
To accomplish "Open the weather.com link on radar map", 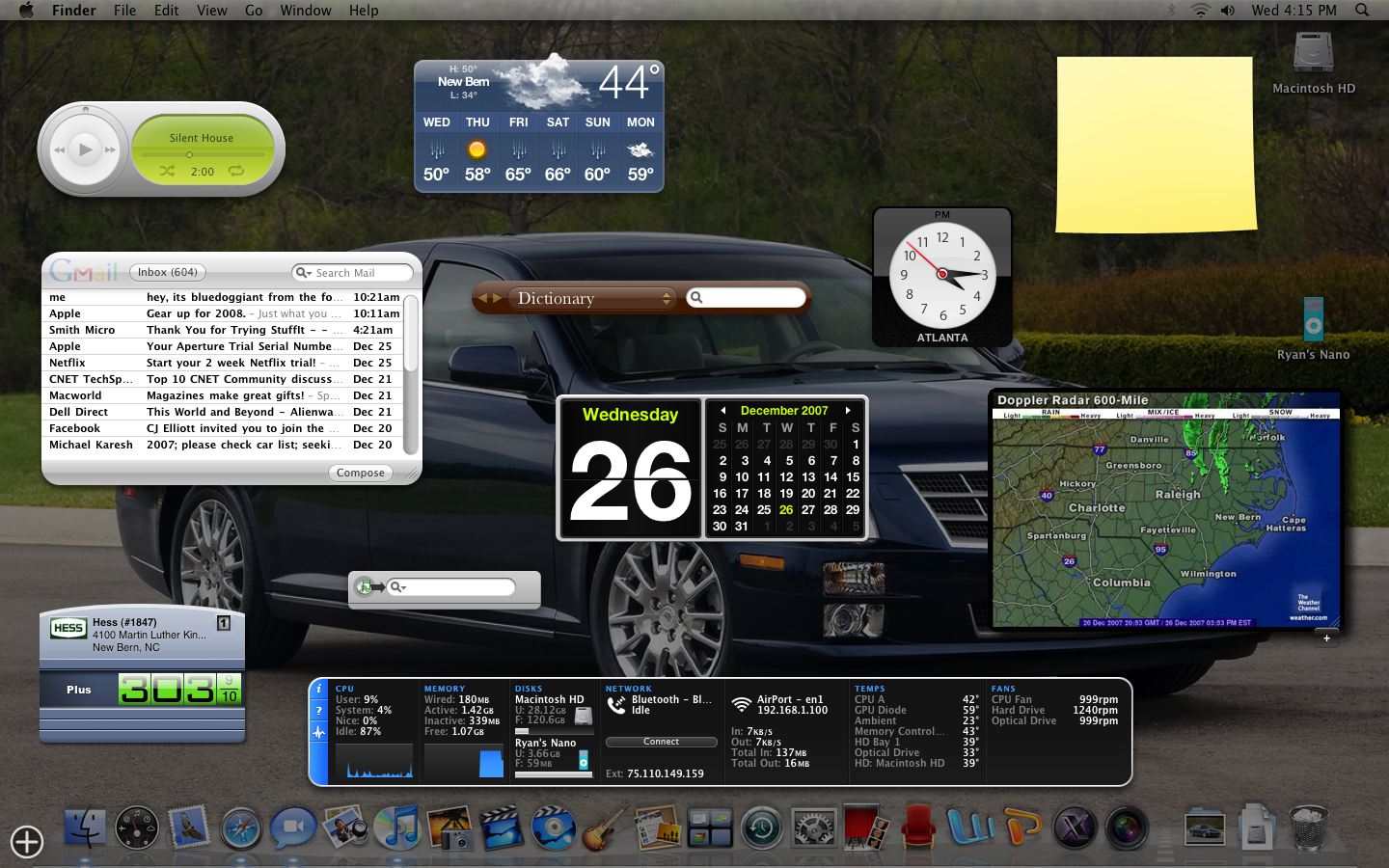I will click(1308, 617).
